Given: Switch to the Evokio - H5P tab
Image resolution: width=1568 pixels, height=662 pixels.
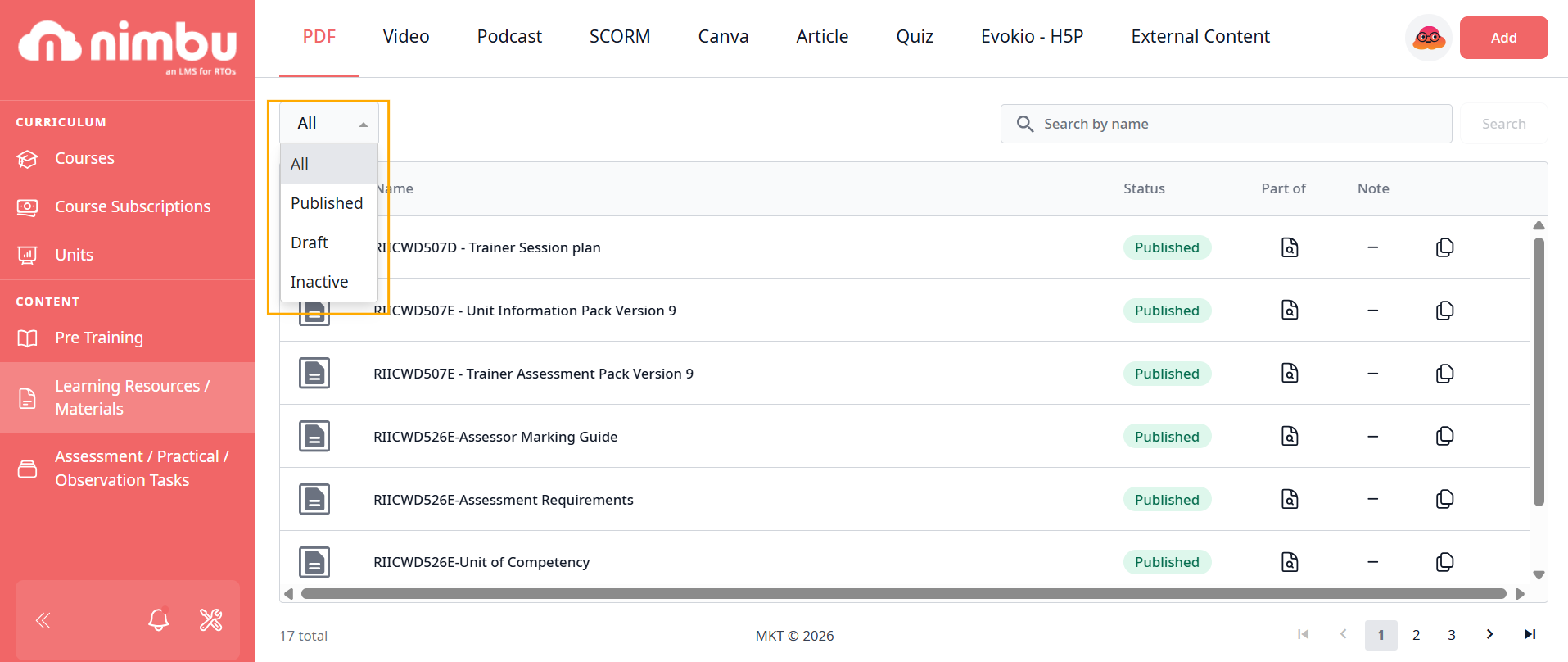Looking at the screenshot, I should click(1032, 37).
